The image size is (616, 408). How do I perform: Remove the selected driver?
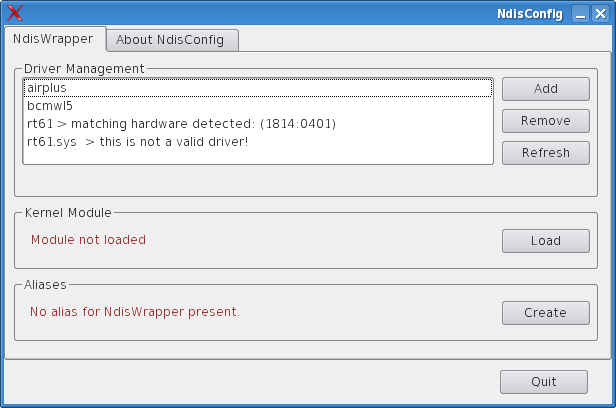pos(546,121)
